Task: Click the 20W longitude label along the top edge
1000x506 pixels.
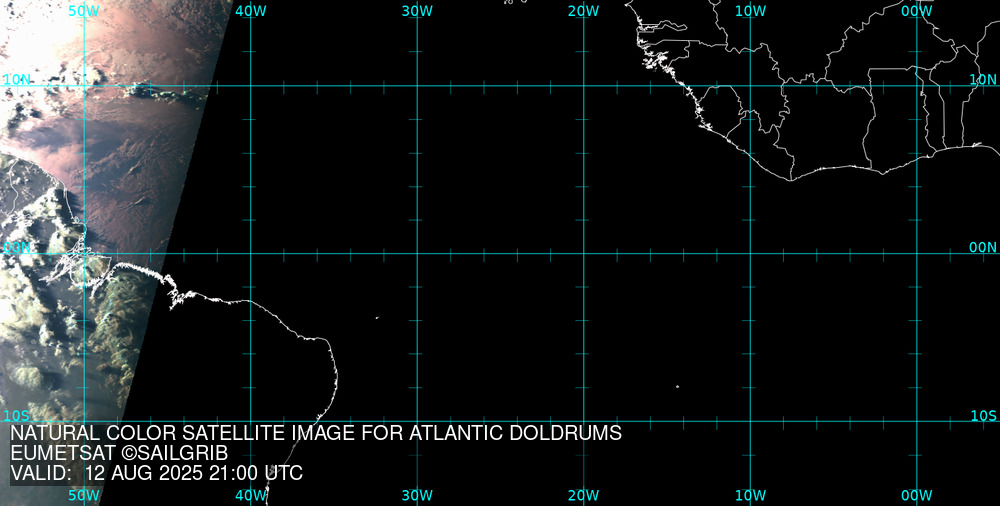Action: (584, 11)
